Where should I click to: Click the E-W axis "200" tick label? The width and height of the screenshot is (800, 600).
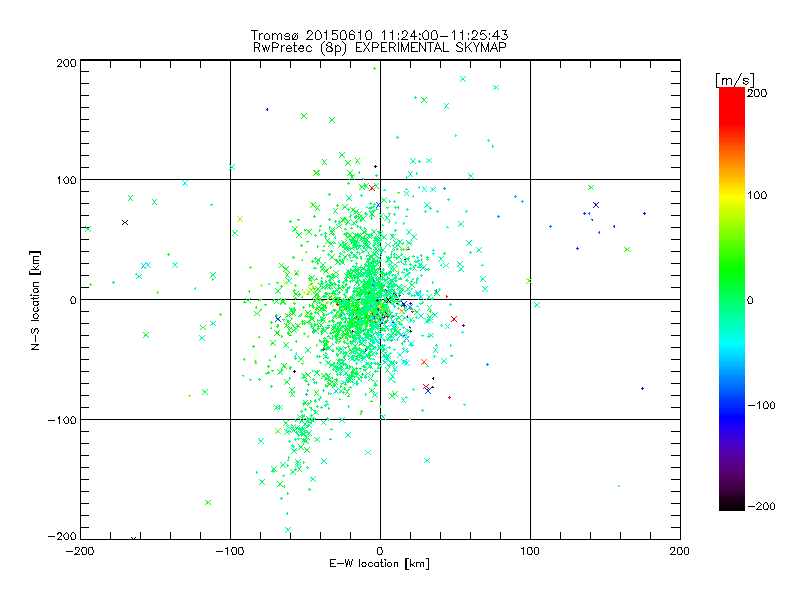click(680, 551)
